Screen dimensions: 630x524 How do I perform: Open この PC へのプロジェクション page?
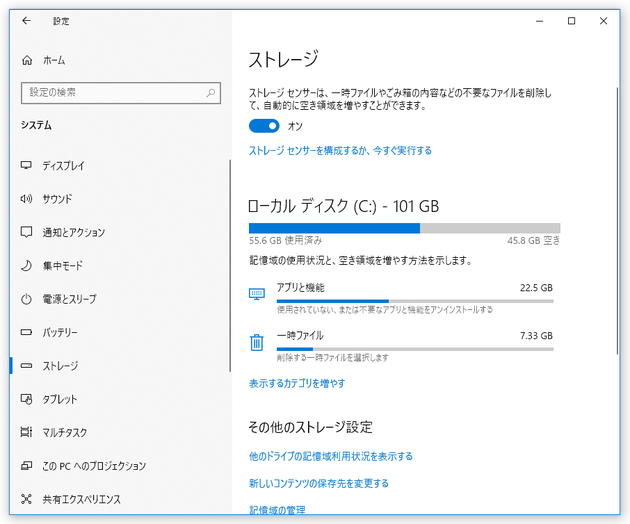120,466
